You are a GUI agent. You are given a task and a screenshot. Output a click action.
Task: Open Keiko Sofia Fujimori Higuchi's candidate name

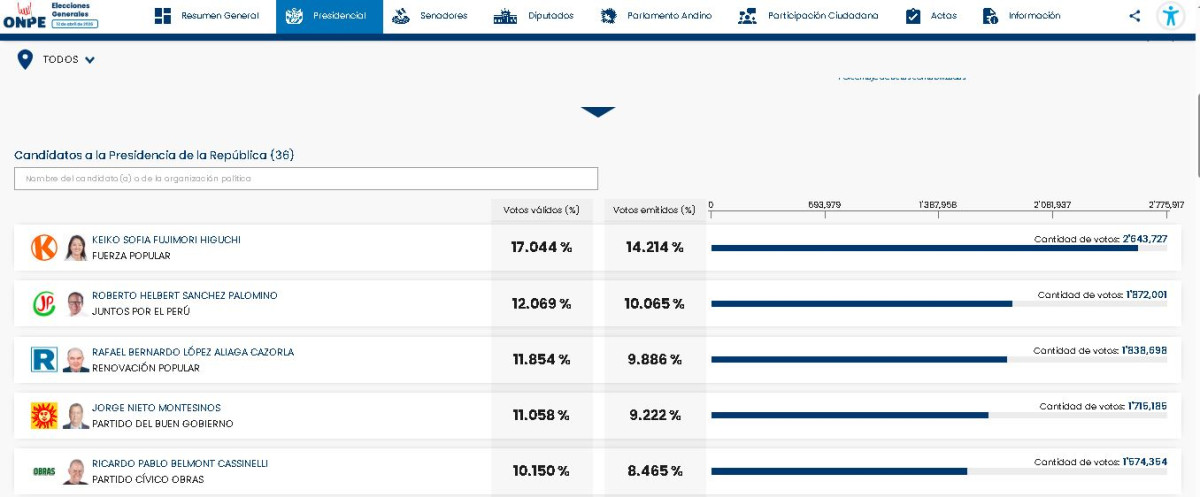coord(166,240)
